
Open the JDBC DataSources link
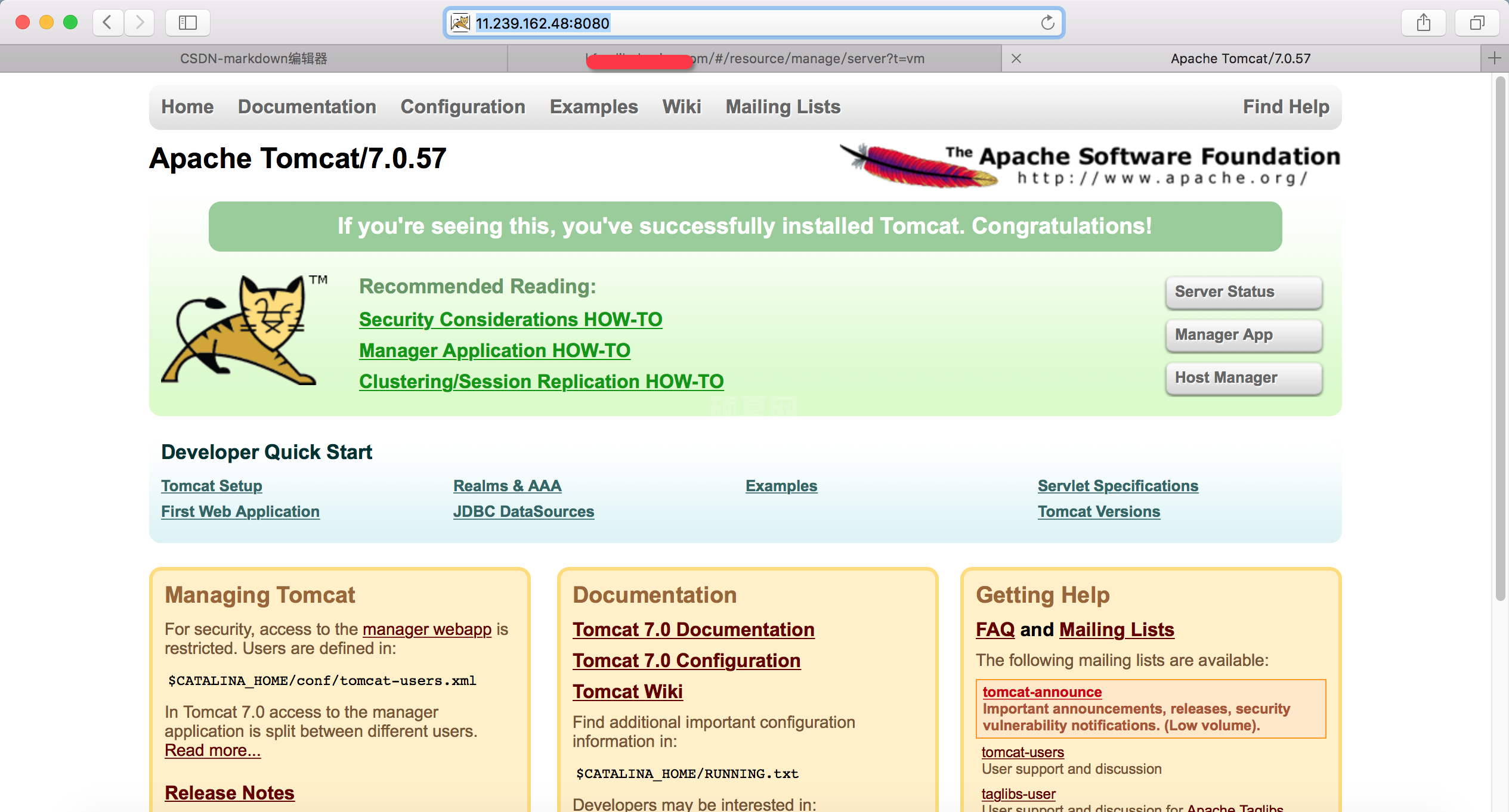click(x=524, y=512)
